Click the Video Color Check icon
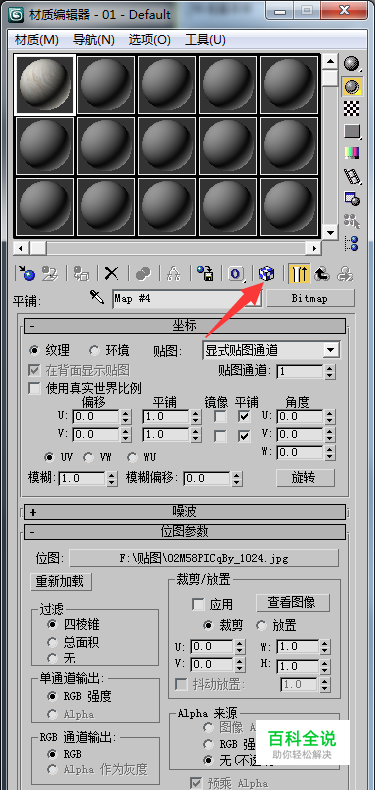The height and width of the screenshot is (790, 375). pyautogui.click(x=352, y=153)
